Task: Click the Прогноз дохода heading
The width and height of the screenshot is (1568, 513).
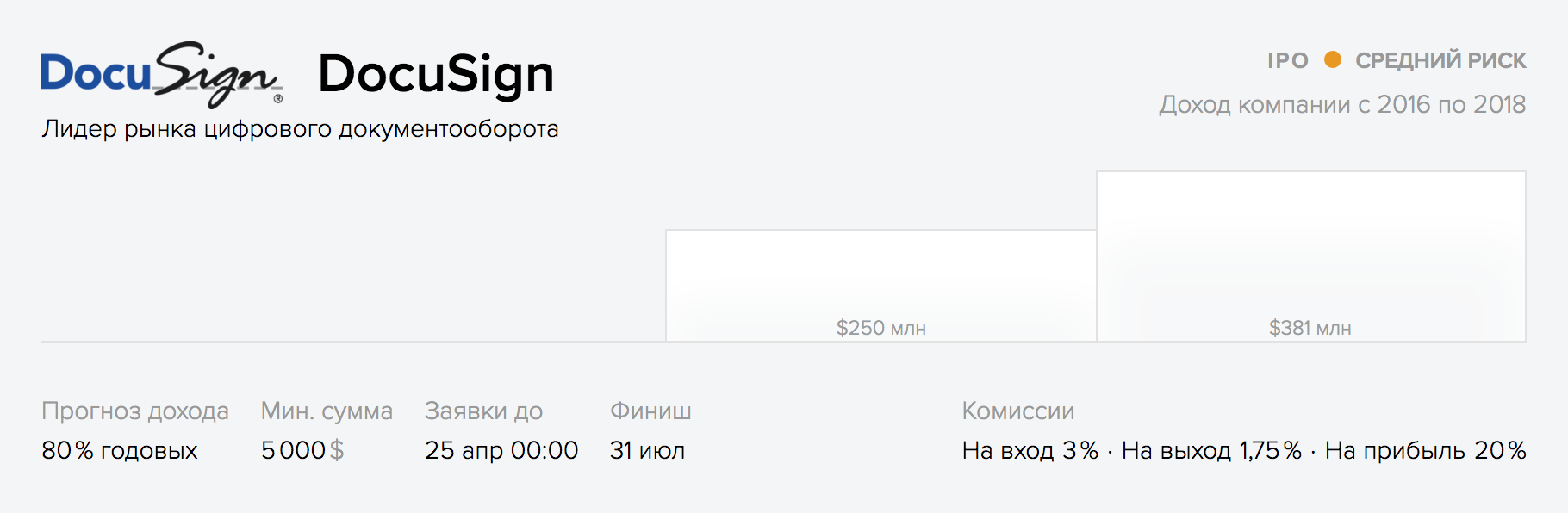Action: (135, 411)
